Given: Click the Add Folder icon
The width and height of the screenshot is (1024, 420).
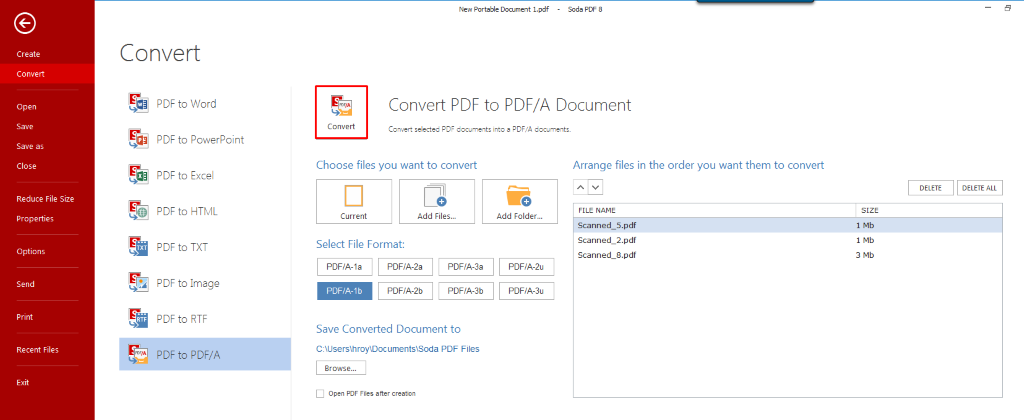Looking at the screenshot, I should [520, 202].
